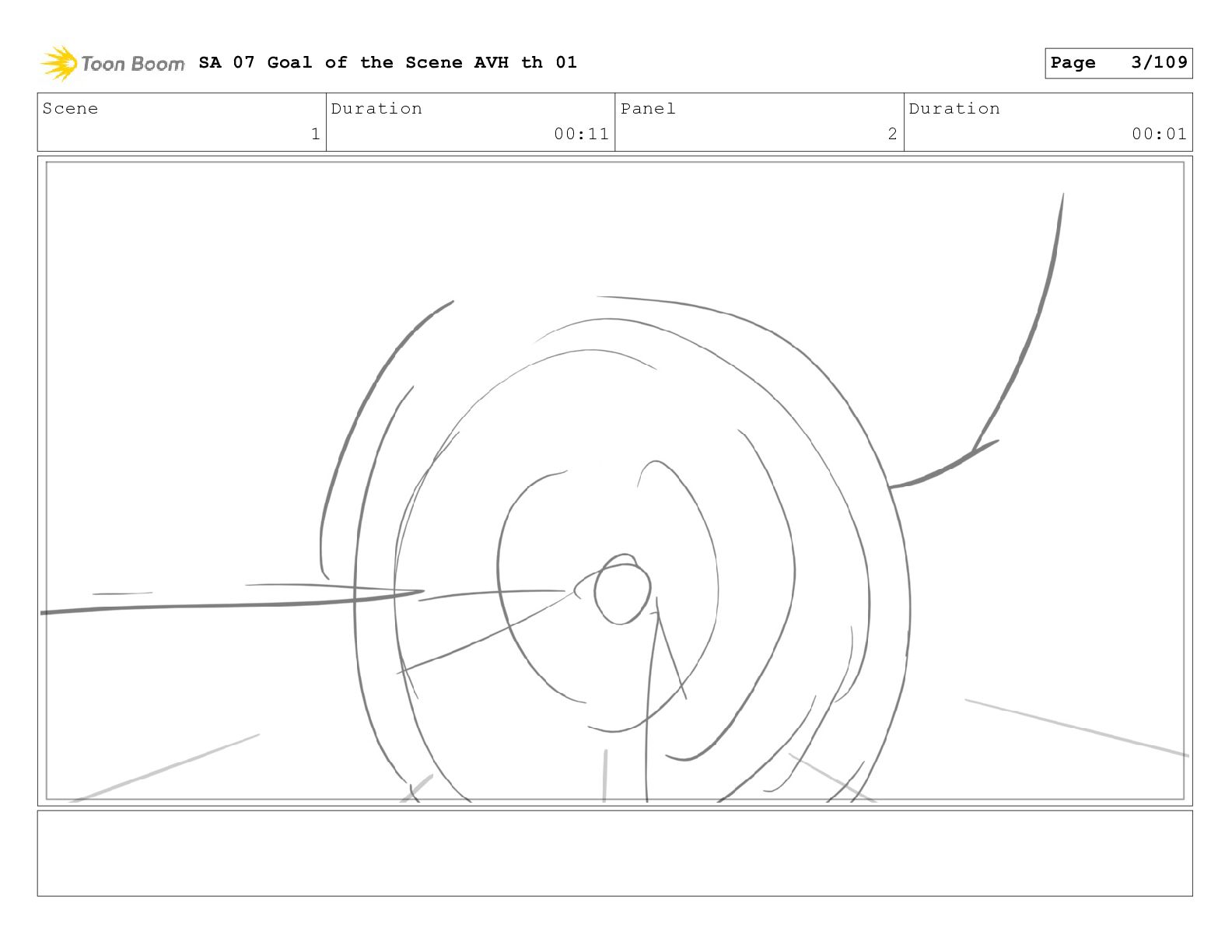Click the storyboard wheel sketch thumbnail

coord(614,481)
